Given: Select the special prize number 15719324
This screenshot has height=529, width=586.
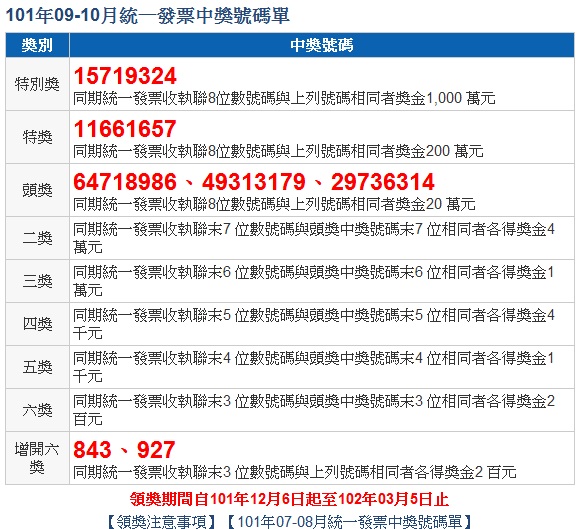Looking at the screenshot, I should click(125, 76).
